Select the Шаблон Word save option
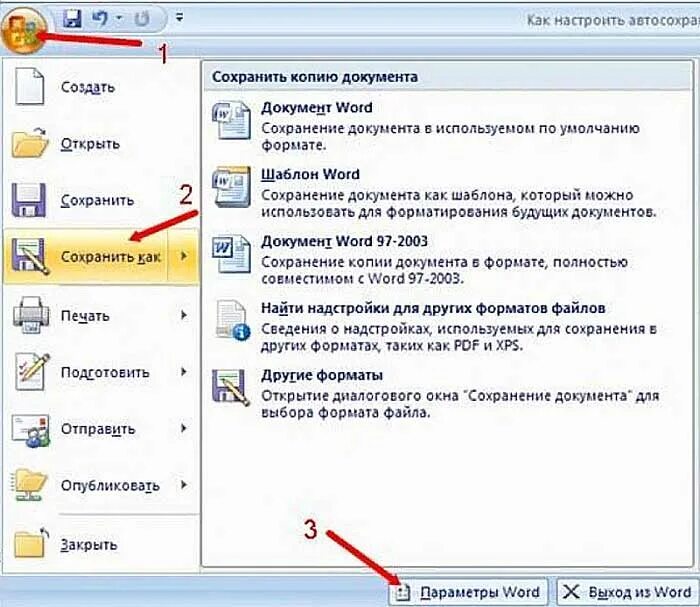The image size is (700, 607). click(446, 193)
